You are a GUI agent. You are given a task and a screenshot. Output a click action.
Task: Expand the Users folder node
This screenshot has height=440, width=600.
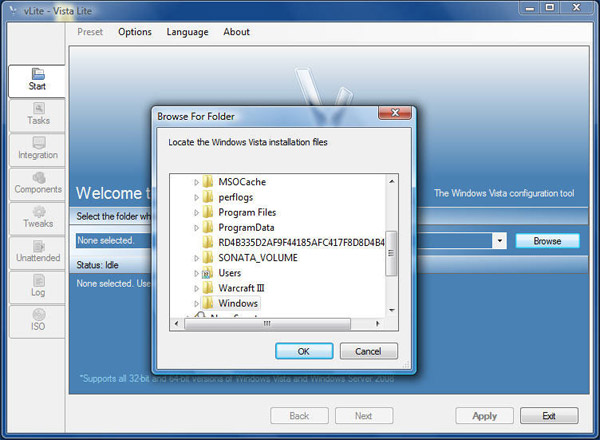point(196,273)
